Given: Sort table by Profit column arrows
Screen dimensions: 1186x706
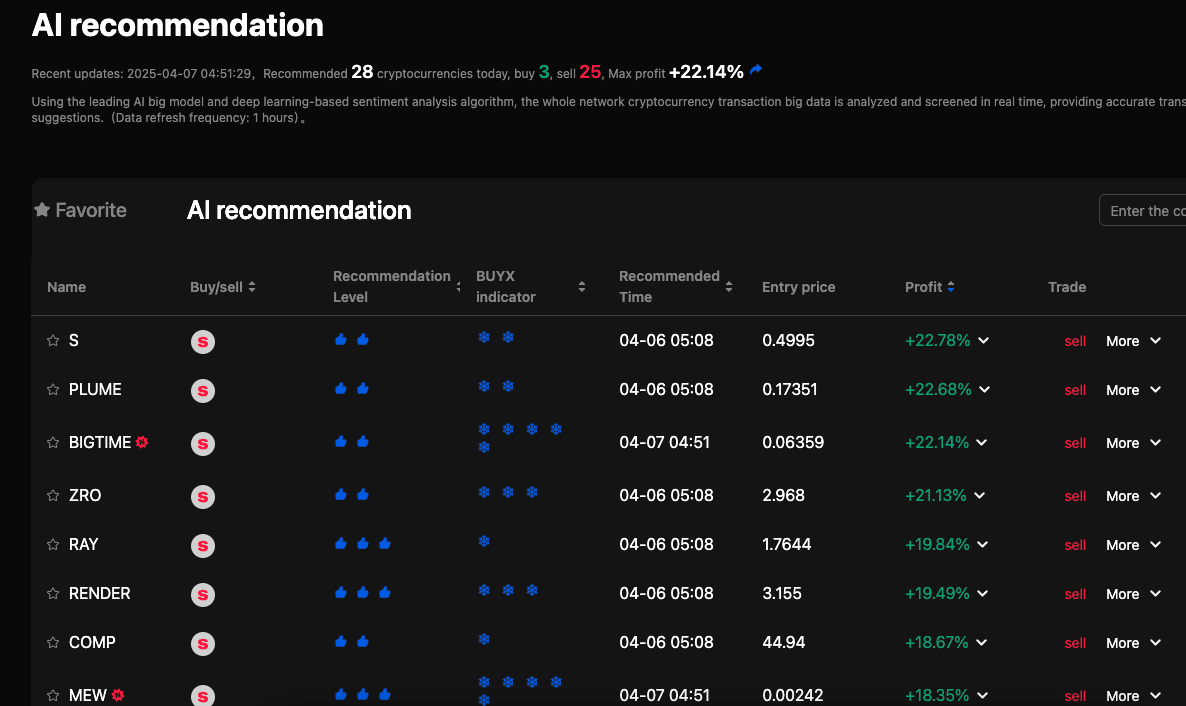Looking at the screenshot, I should pos(951,287).
